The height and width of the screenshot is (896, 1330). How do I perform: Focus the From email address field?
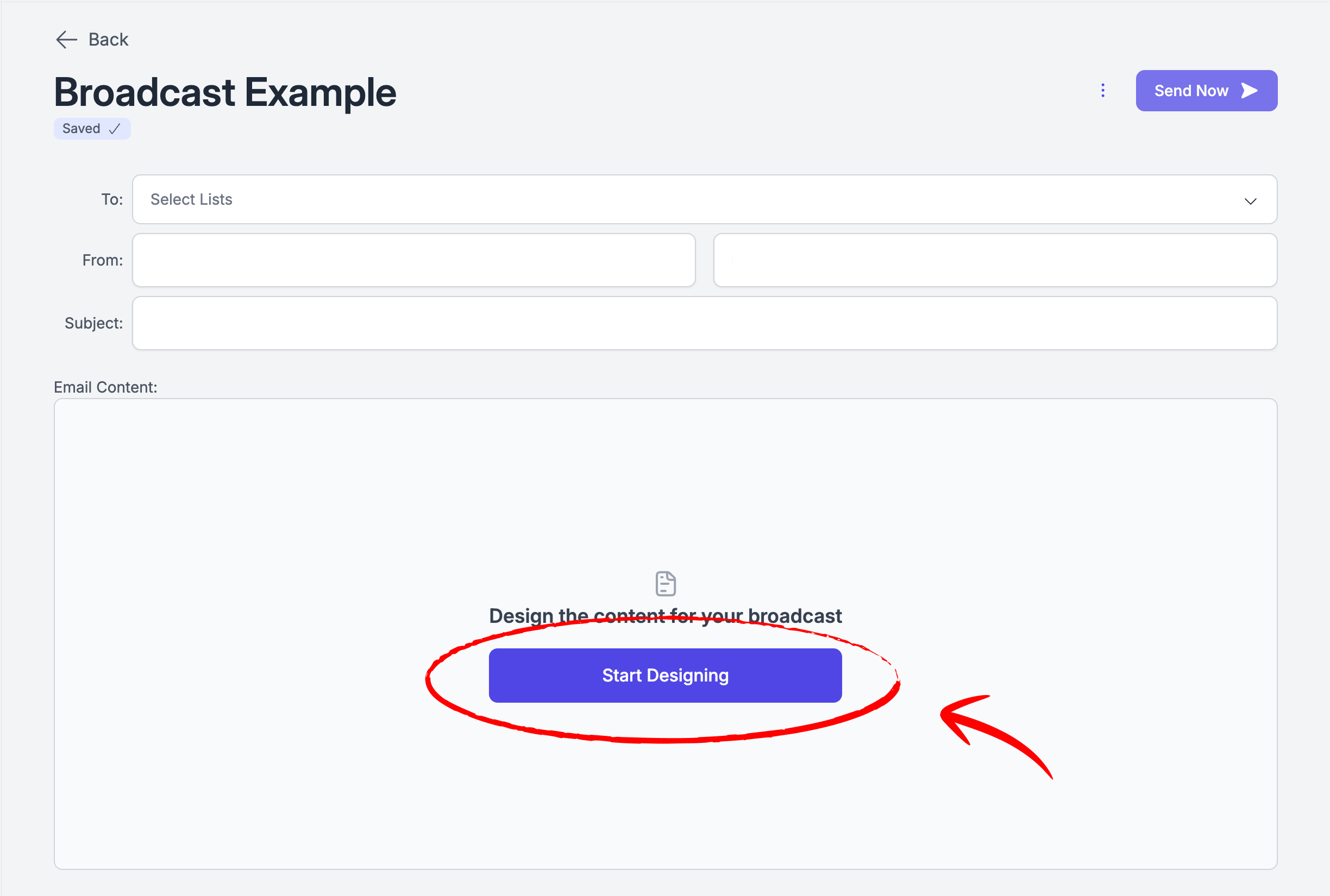point(995,260)
